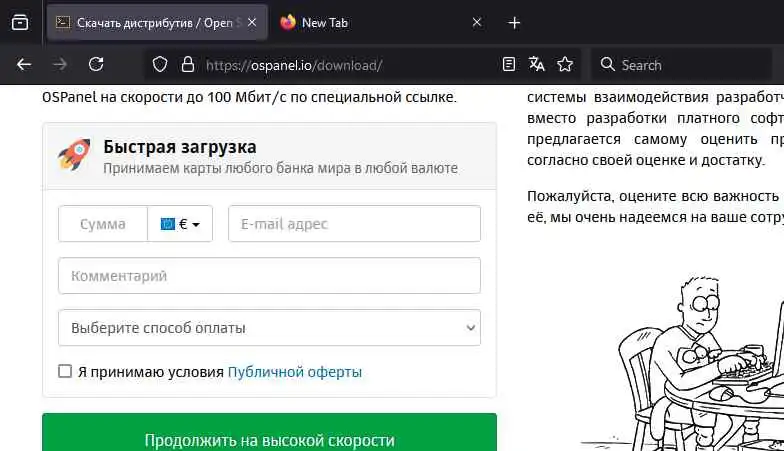
Task: Switch to the OSPanel download tab
Action: tap(157, 22)
